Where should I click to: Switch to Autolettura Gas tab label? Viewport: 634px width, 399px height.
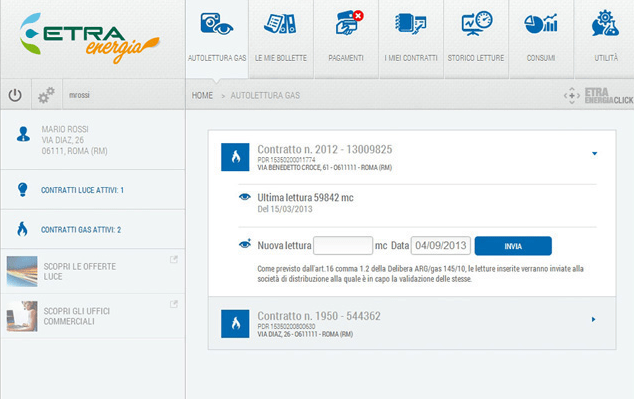pyautogui.click(x=217, y=58)
